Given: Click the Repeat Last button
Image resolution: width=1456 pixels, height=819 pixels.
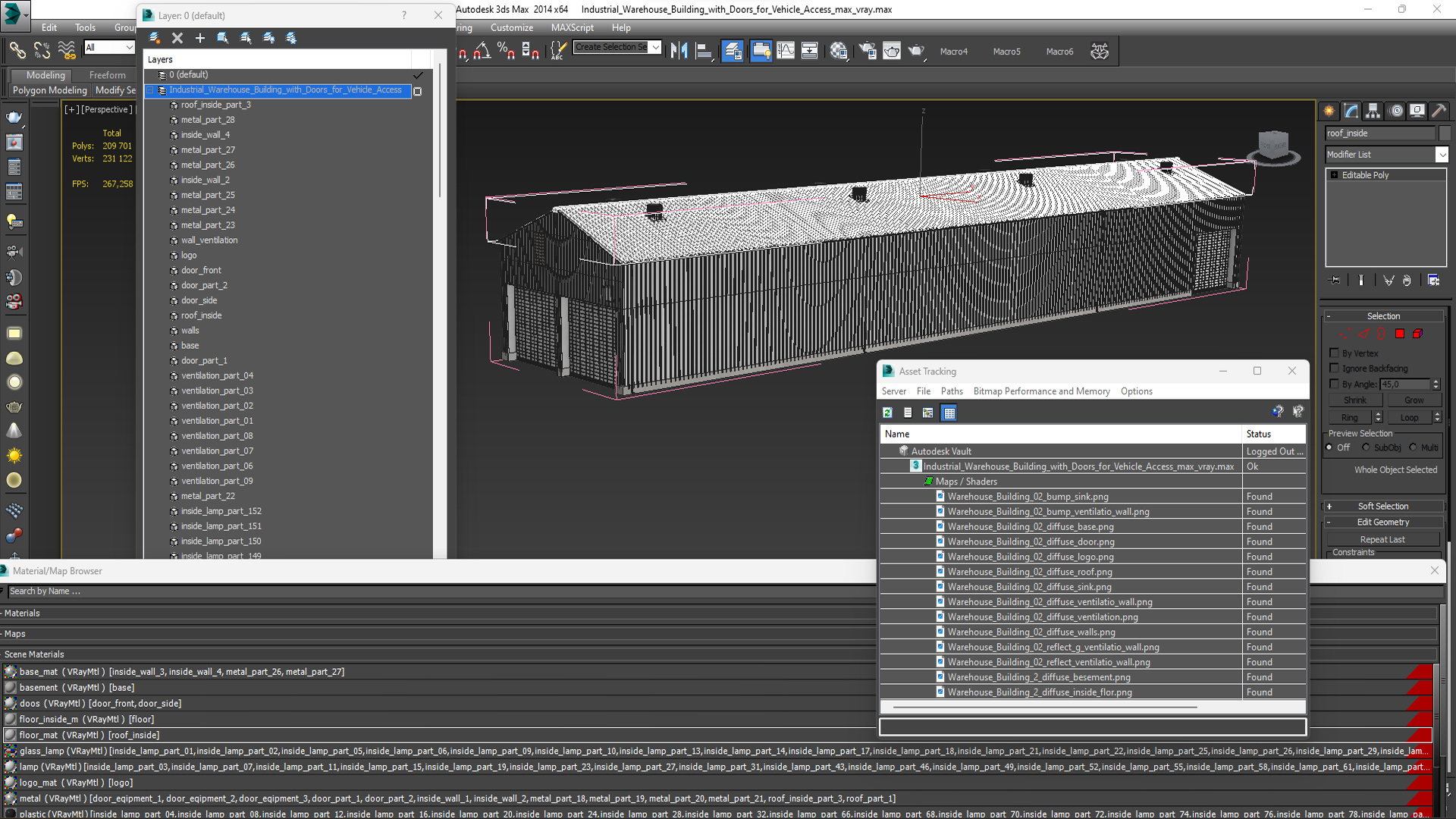Looking at the screenshot, I should click(1382, 540).
